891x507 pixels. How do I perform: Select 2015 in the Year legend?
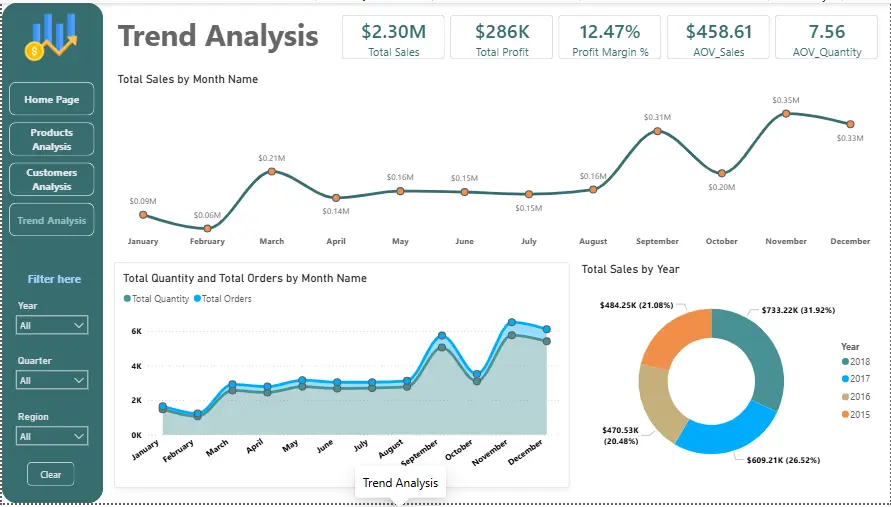coord(856,414)
